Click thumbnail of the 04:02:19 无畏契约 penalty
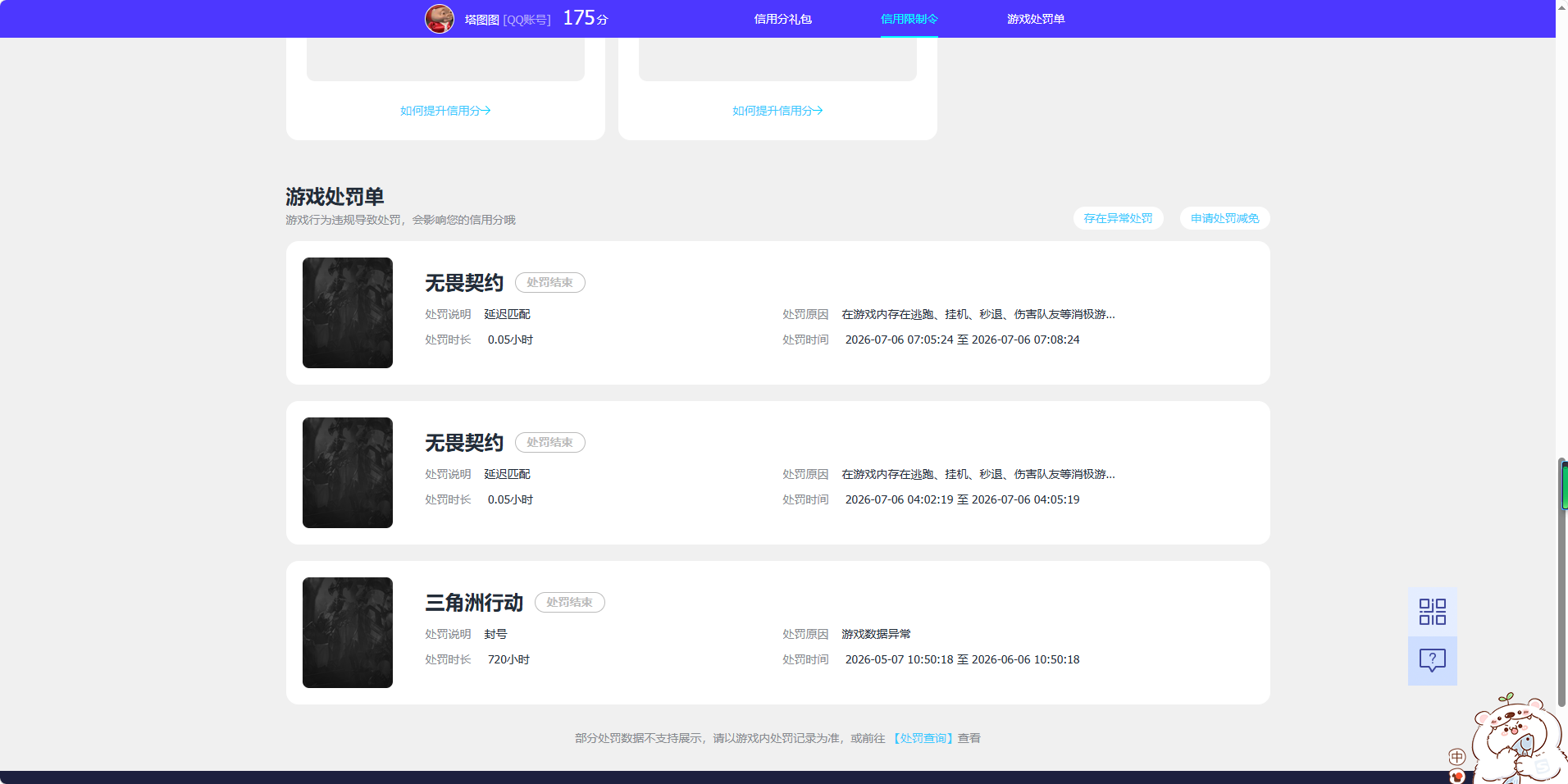 (x=348, y=472)
